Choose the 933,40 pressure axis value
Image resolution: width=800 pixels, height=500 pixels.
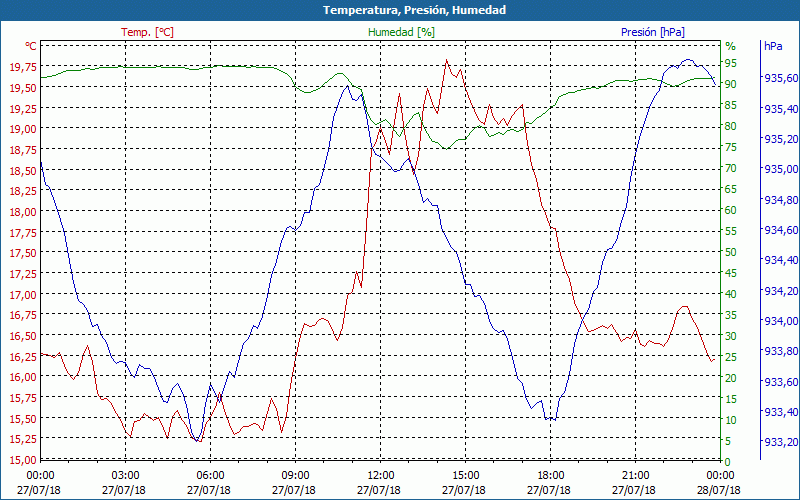[781, 411]
